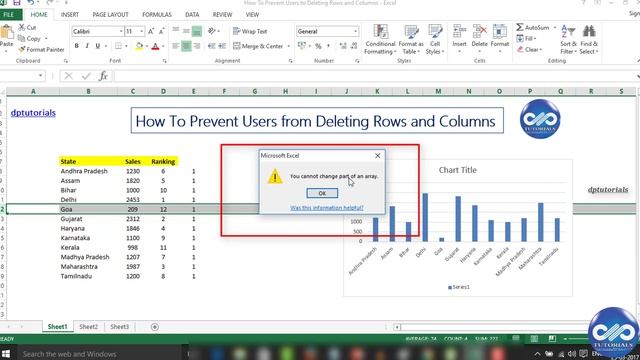Click Wrap Text button
Viewport: 640px width, 360px height.
pos(250,31)
